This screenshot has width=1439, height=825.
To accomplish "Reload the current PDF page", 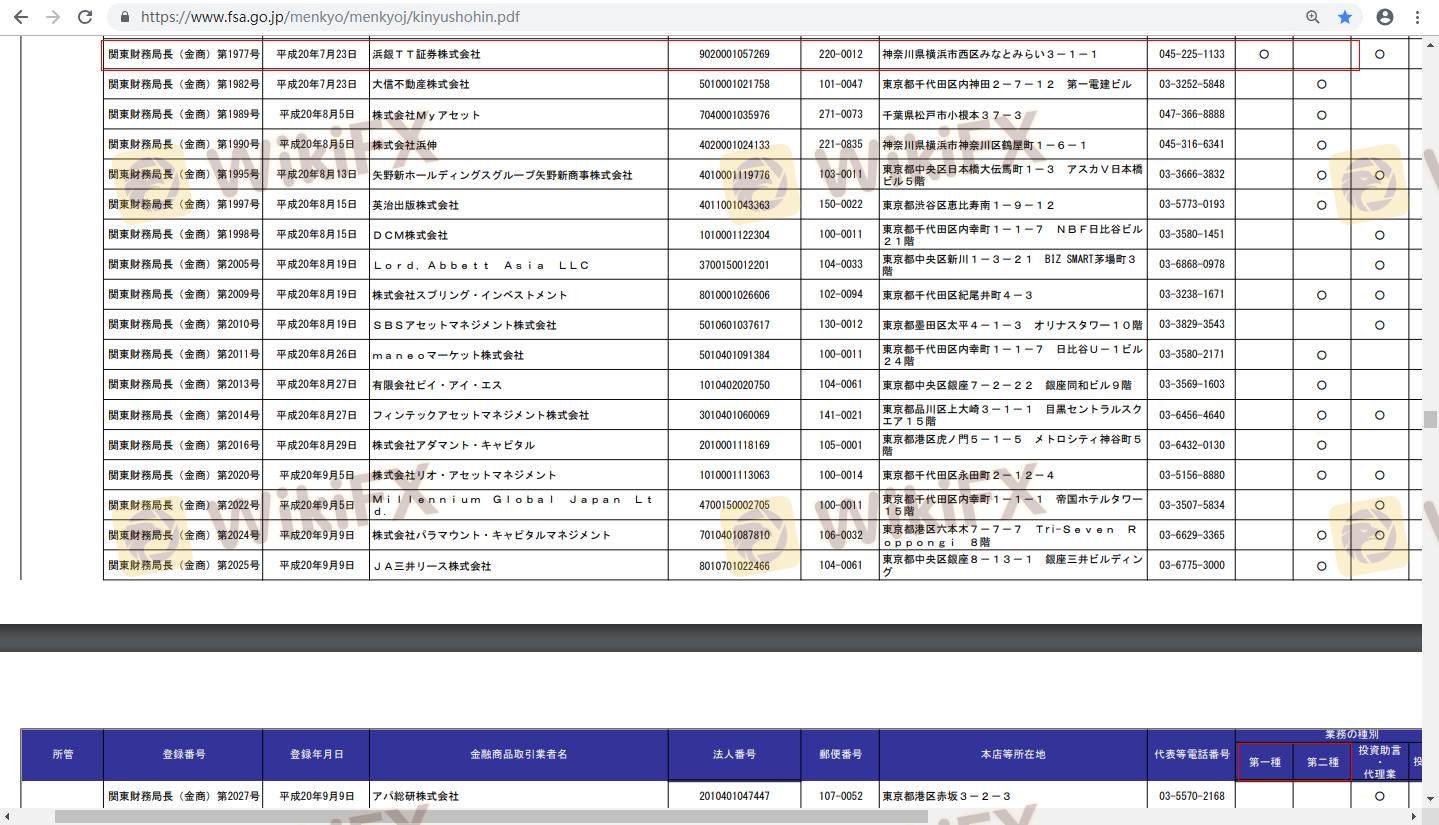I will 85,17.
